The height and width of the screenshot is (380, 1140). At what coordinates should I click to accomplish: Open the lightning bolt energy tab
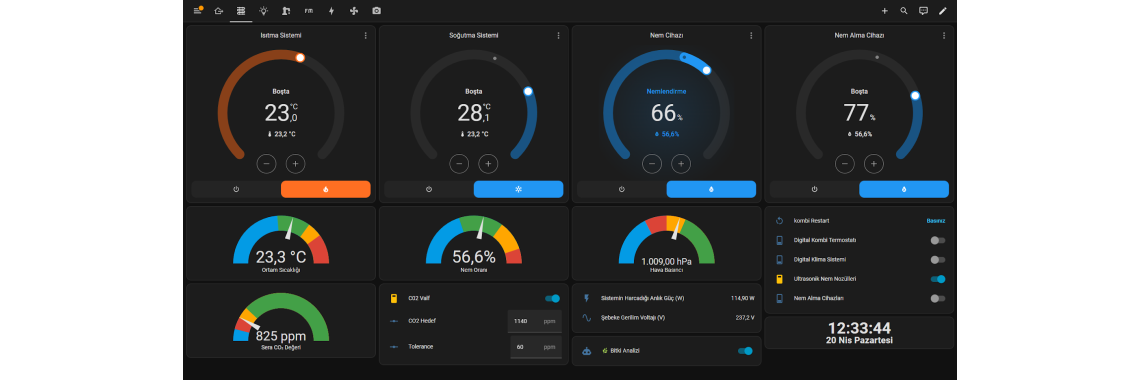point(332,11)
